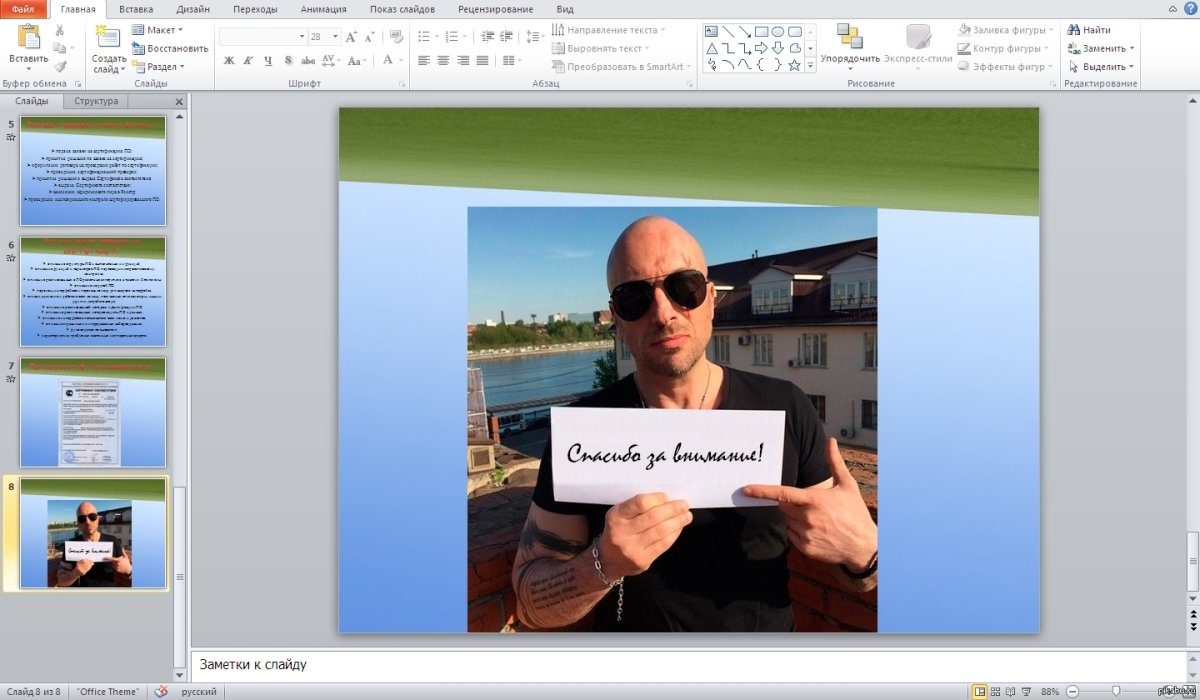Select the oval shape in shapes gallery
Screen dimensions: 1200x700
(777, 31)
